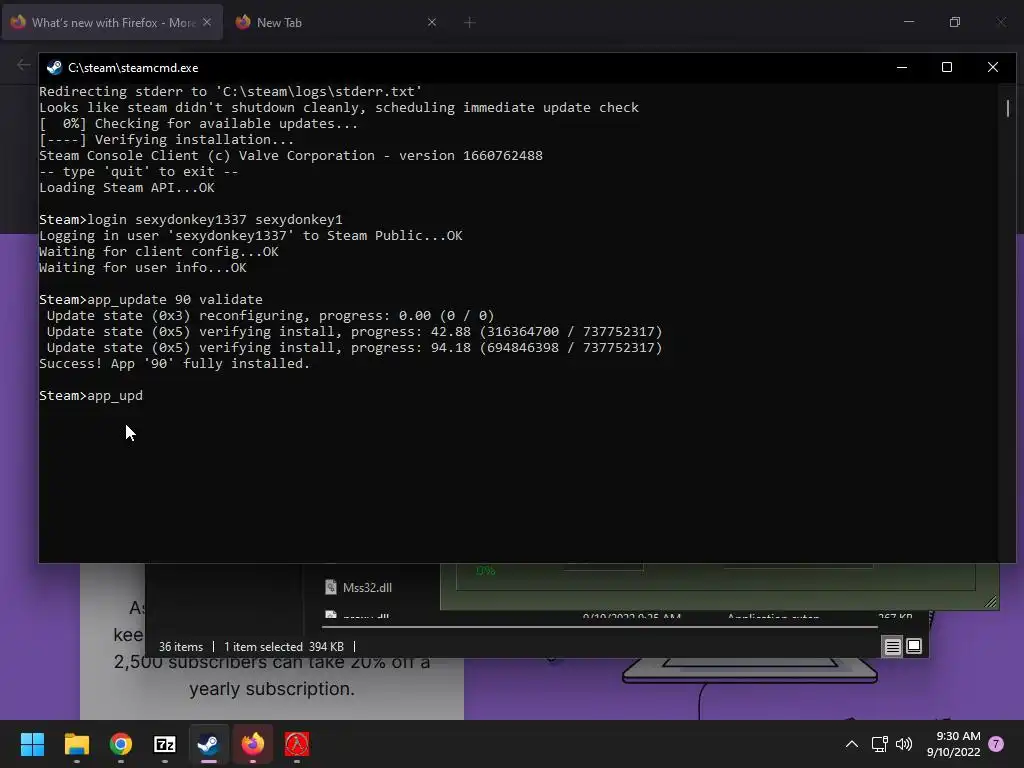Viewport: 1024px width, 768px height.
Task: Open File Explorer from the taskbar
Action: (76, 744)
